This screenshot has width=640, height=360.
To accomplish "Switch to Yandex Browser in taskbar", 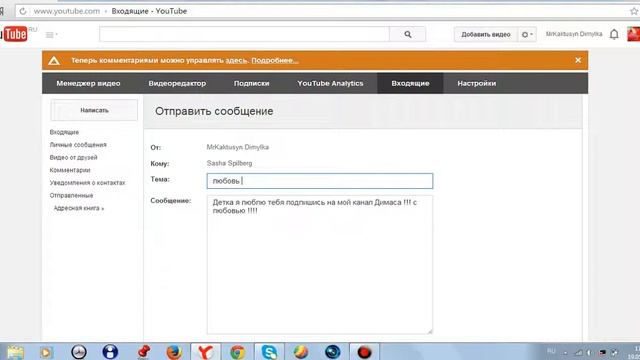I will point(205,352).
